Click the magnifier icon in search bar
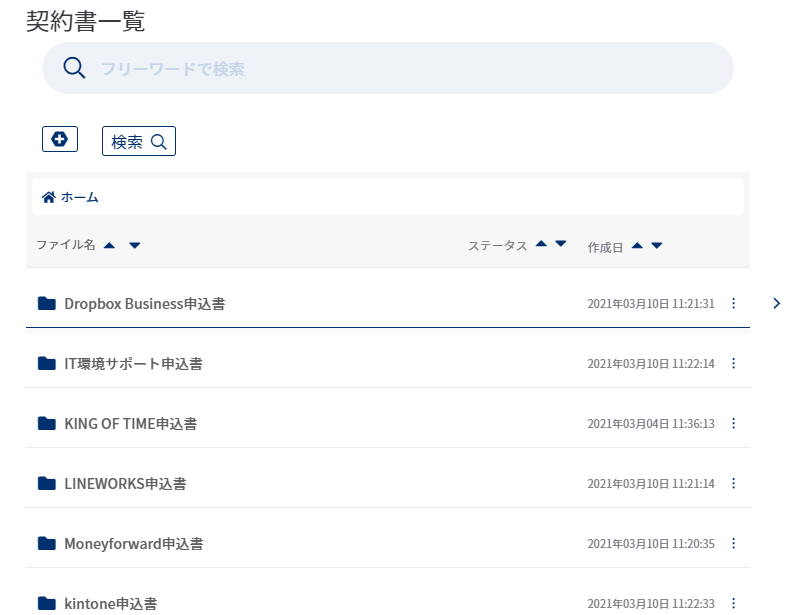This screenshot has height=615, width=786. pyautogui.click(x=74, y=68)
